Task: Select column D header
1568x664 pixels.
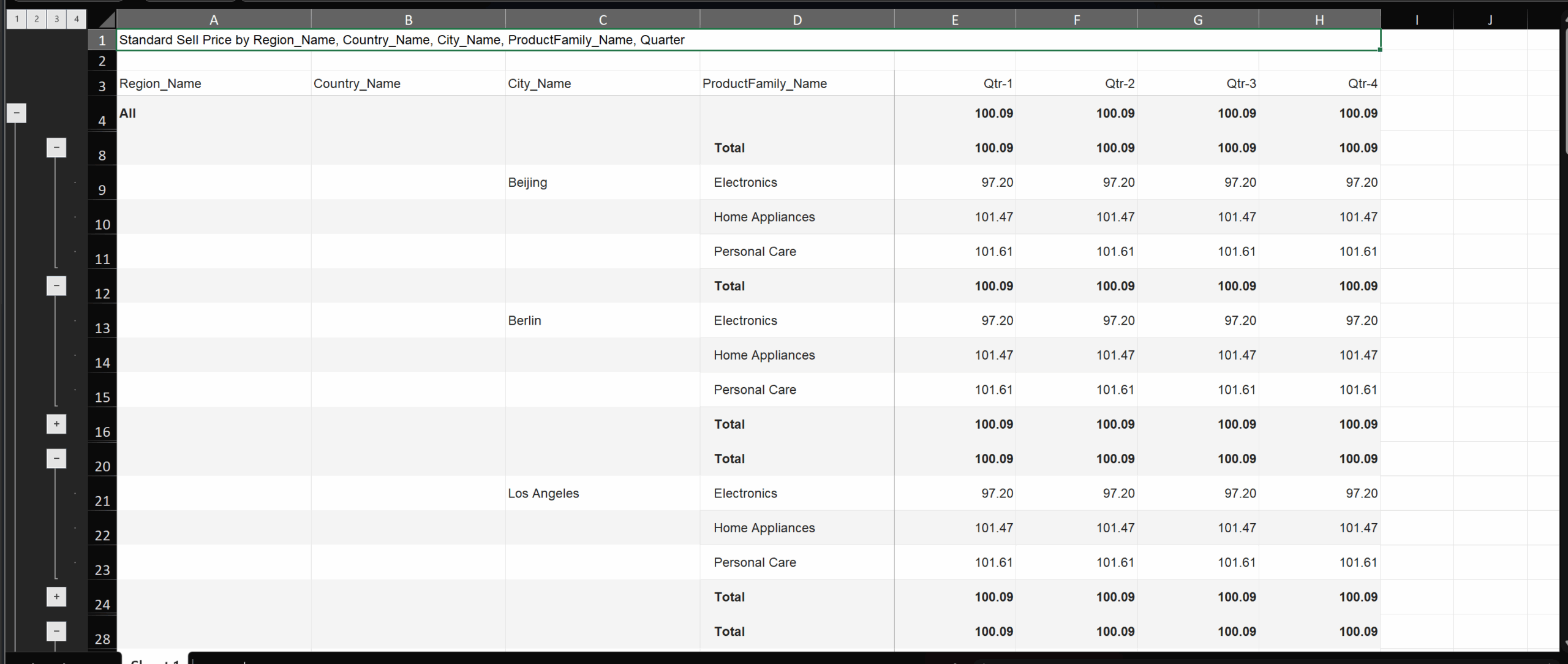Action: coord(796,20)
